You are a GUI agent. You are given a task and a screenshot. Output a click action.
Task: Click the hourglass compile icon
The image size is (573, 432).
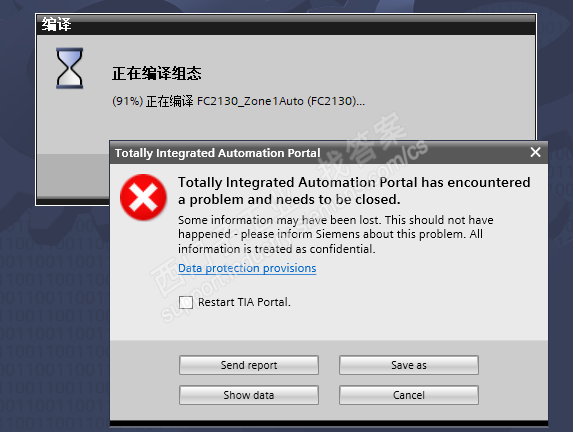69,68
